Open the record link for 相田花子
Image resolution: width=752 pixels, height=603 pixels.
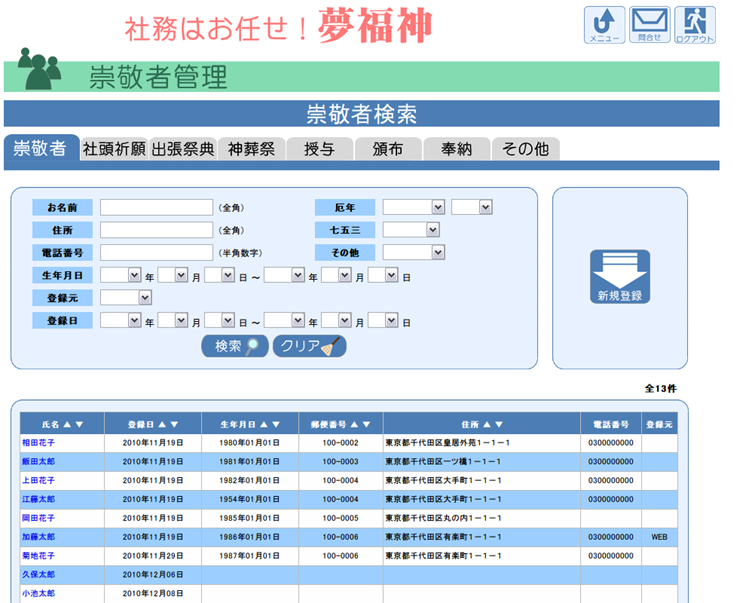(x=38, y=442)
